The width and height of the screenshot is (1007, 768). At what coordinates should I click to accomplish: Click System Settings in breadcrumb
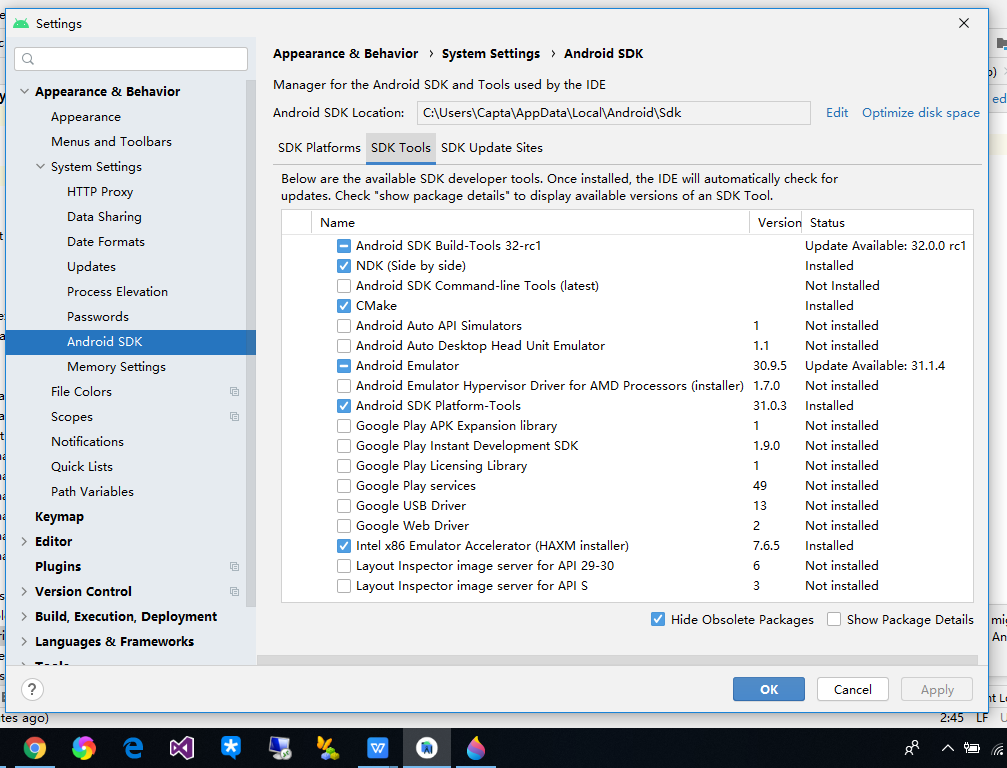coord(491,54)
